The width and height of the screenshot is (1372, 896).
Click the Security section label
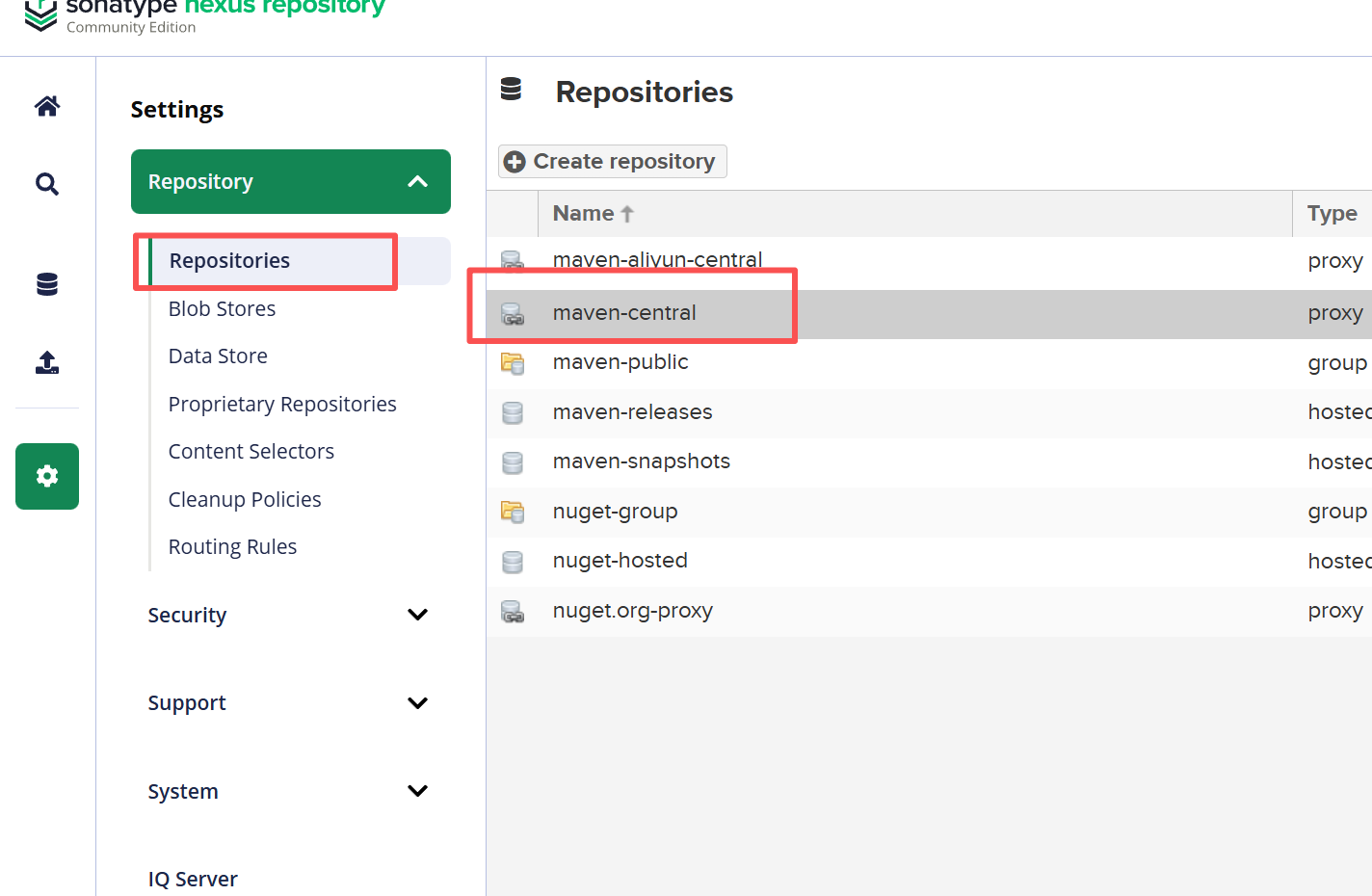pyautogui.click(x=187, y=616)
